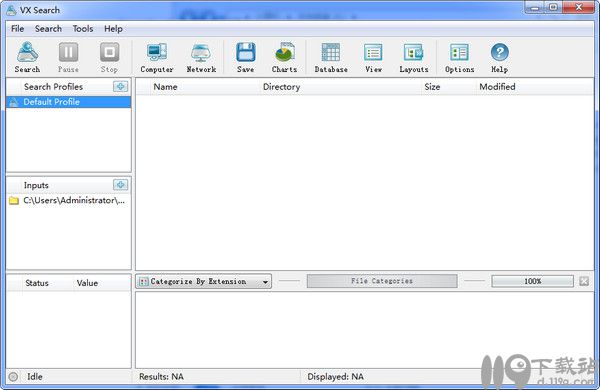Click the VX Search title bar app icon
This screenshot has width=600, height=390.
point(12,10)
